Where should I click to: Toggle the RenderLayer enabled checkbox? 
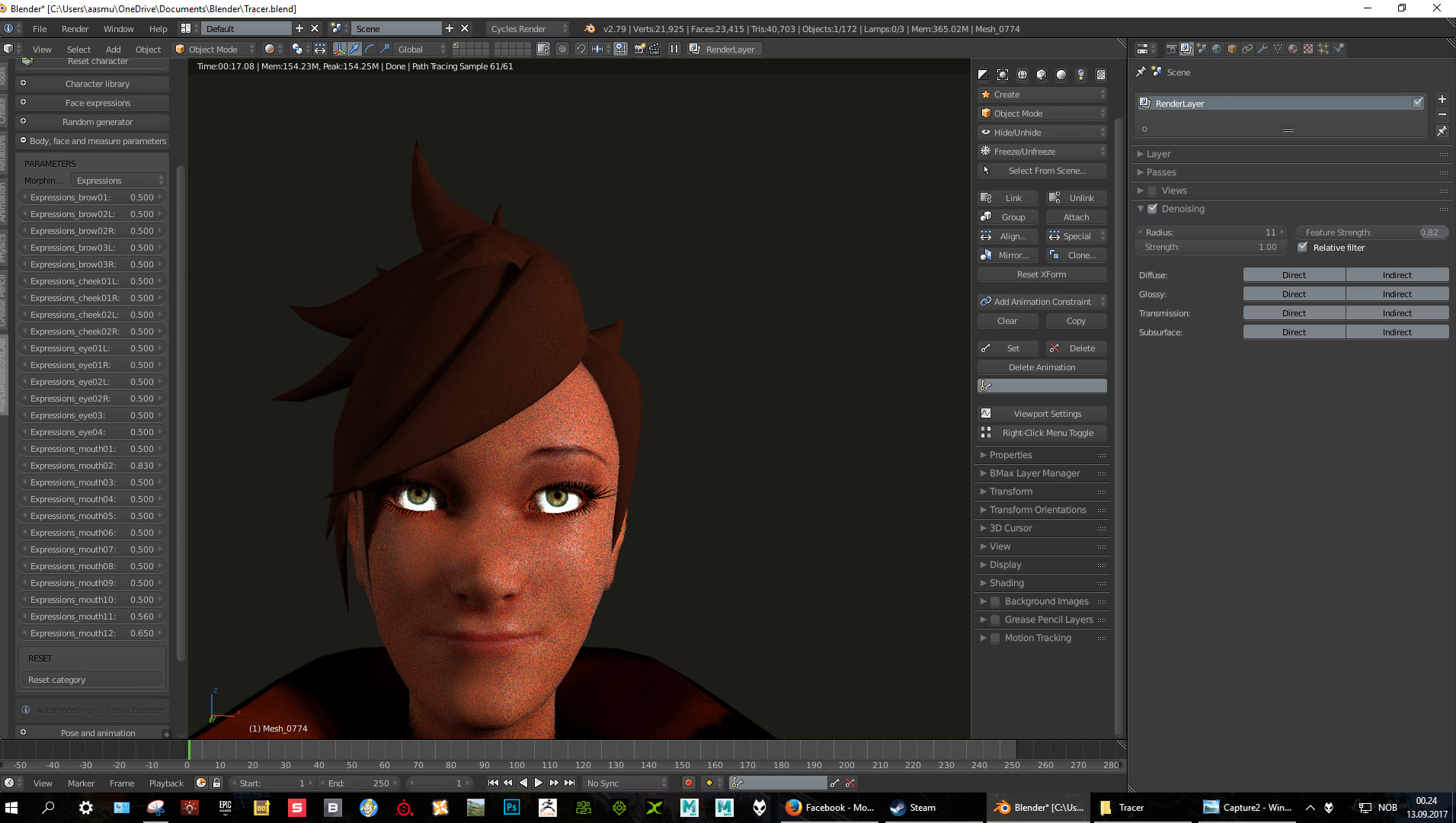click(1417, 103)
